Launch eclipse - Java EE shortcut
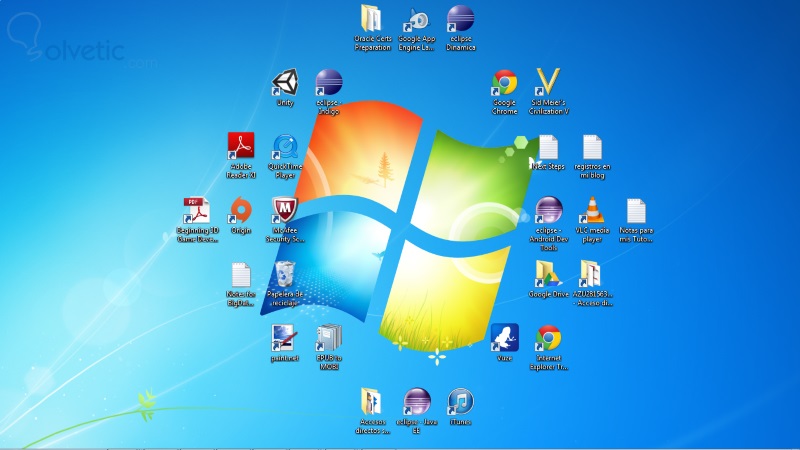This screenshot has height=450, width=800. (x=416, y=411)
